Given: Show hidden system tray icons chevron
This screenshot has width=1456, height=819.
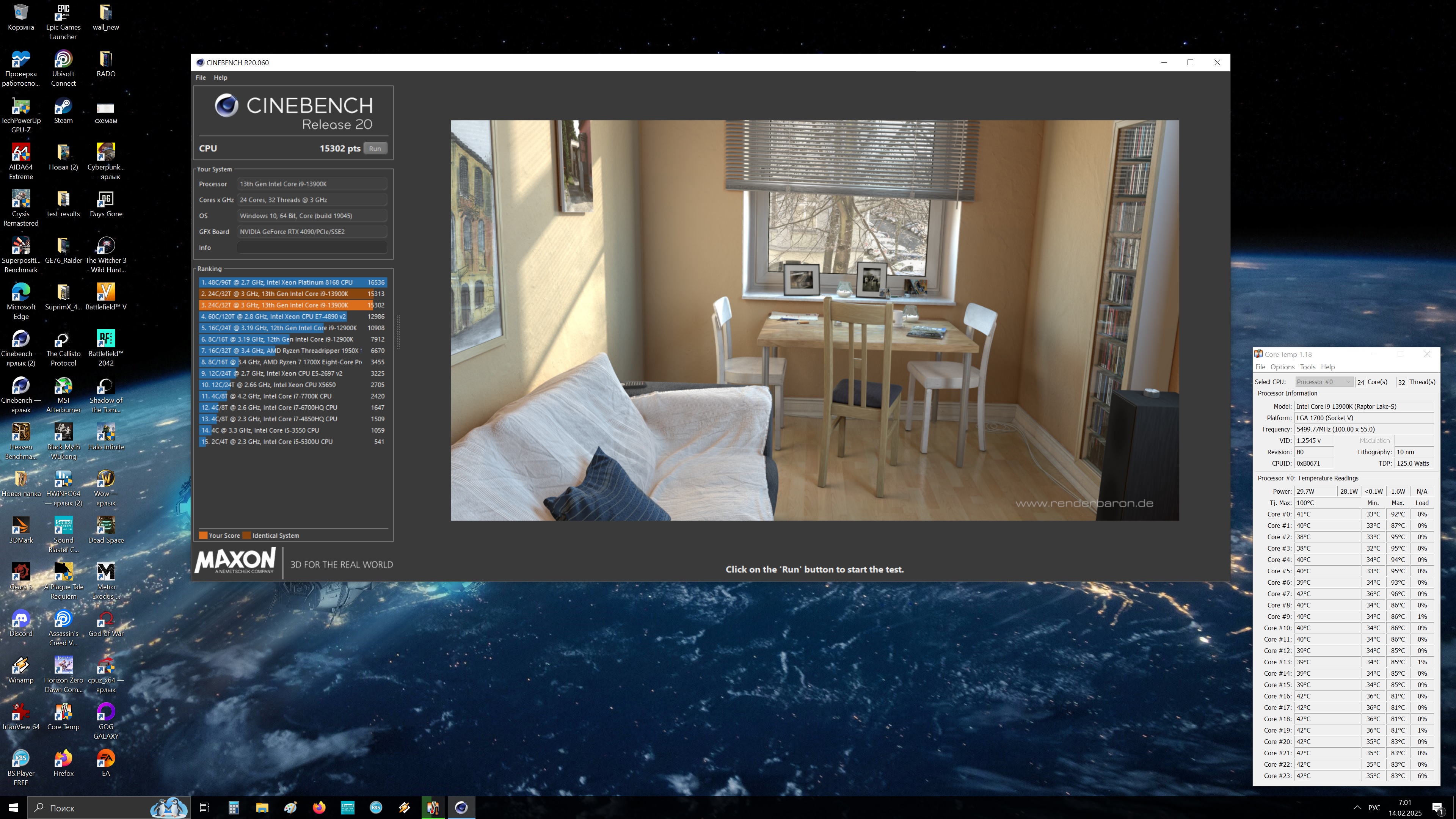Looking at the screenshot, I should point(1357,807).
